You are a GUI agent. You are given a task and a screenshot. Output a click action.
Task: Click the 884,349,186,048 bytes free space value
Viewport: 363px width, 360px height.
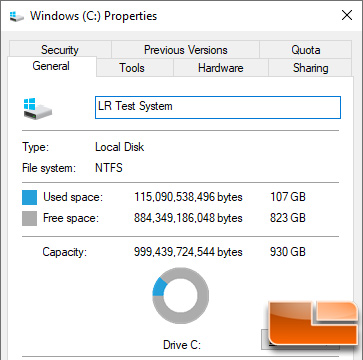[188, 218]
